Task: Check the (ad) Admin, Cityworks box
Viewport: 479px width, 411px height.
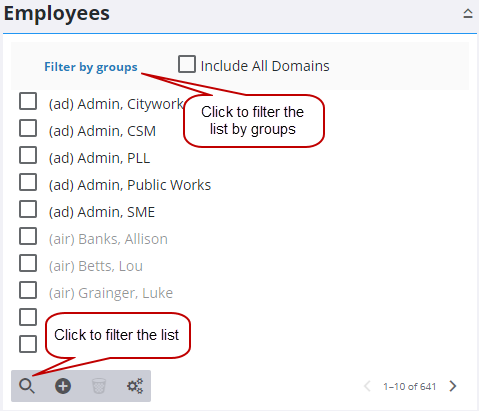Action: (x=28, y=101)
